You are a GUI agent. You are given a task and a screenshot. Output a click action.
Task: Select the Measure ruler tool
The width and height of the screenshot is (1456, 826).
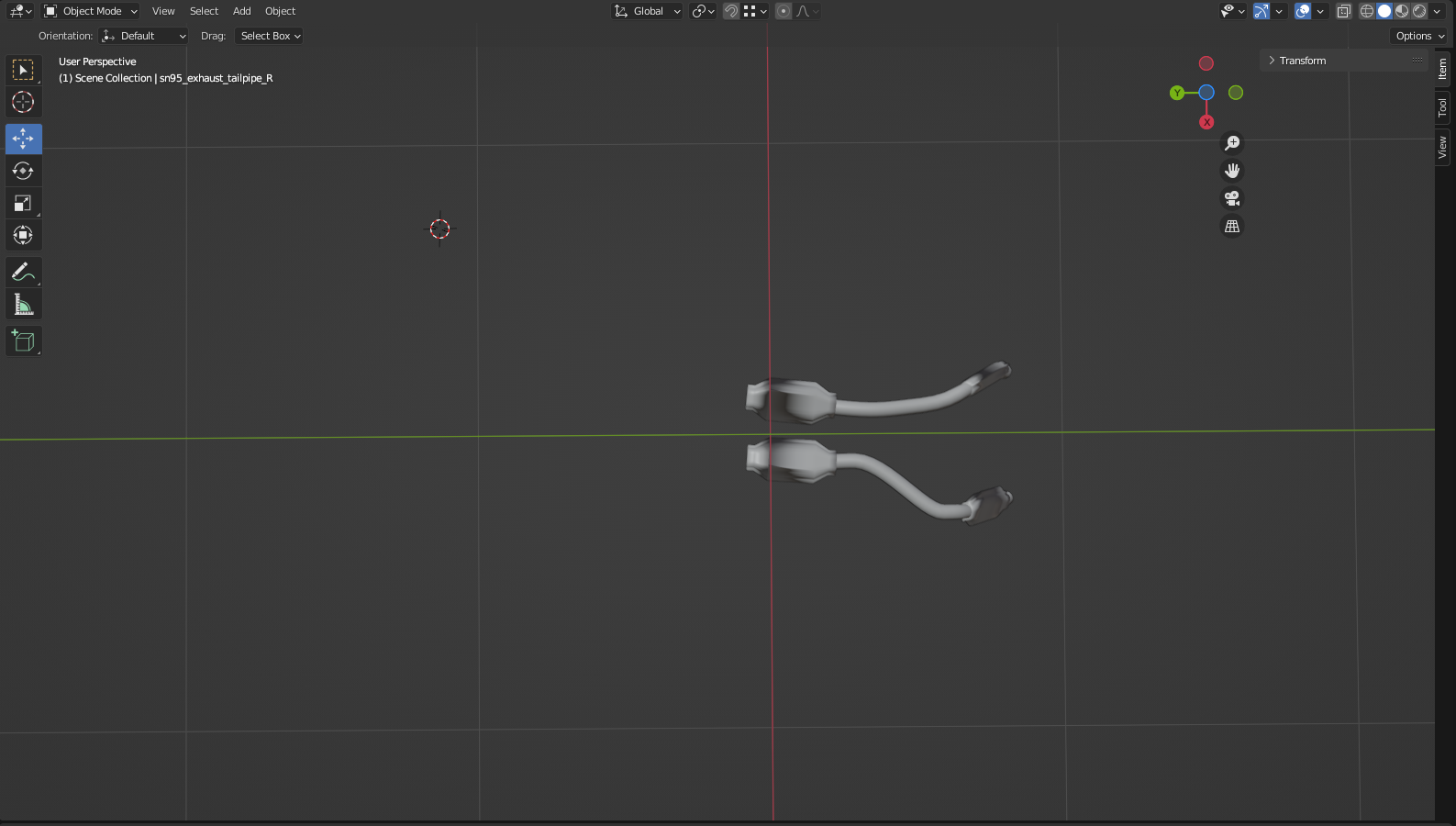(x=23, y=304)
